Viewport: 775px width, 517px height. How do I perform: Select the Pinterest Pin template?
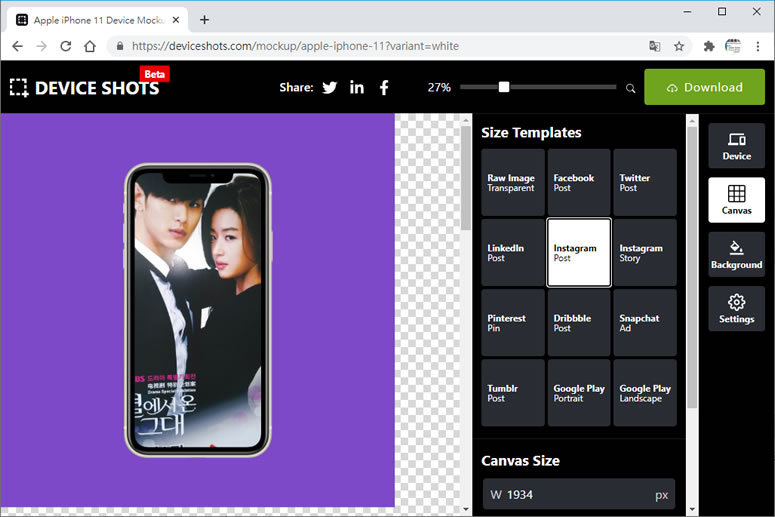(x=513, y=323)
